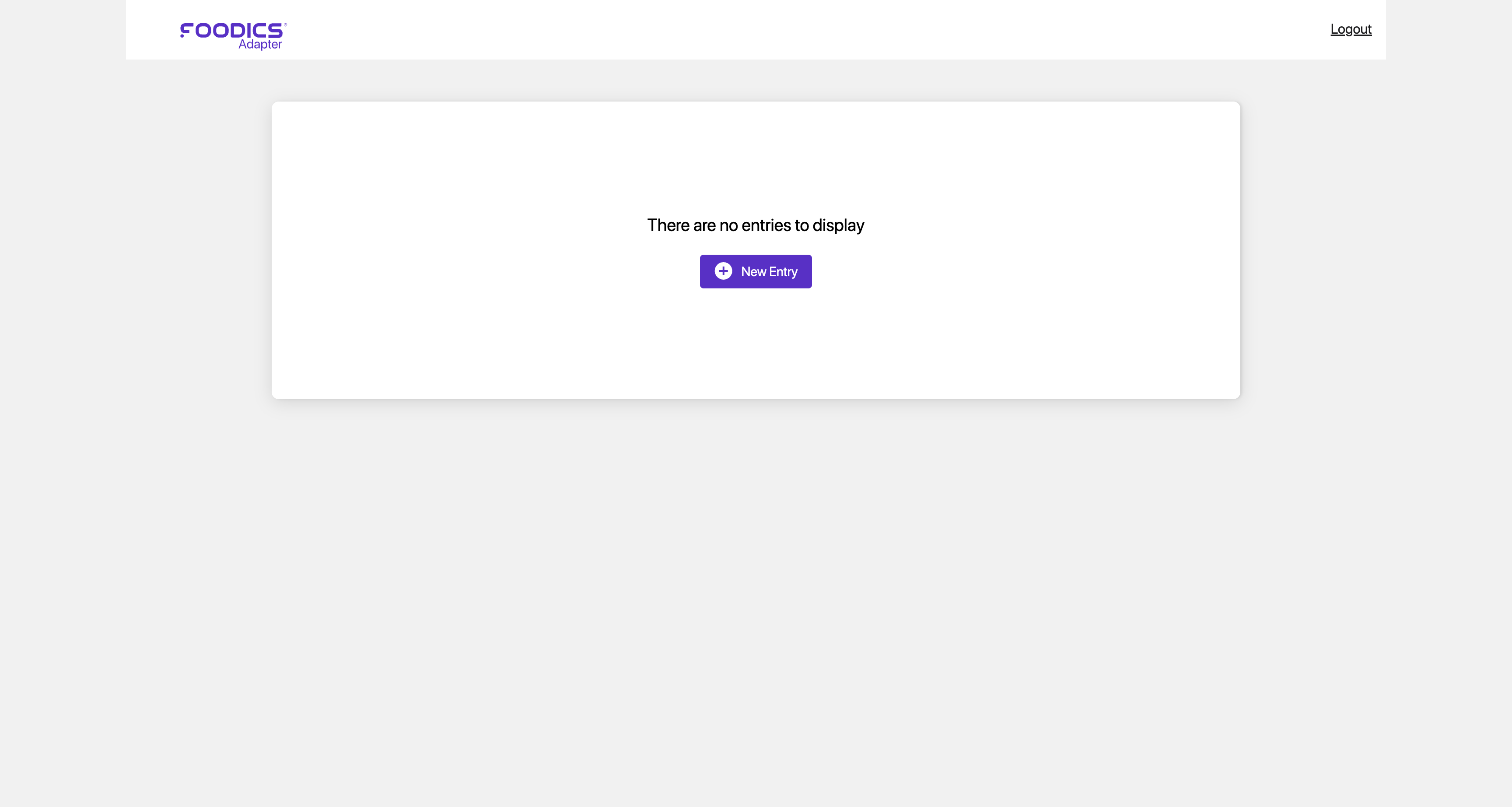Click the word "entries" in the message
Image resolution: width=1512 pixels, height=807 pixels.
(x=766, y=225)
